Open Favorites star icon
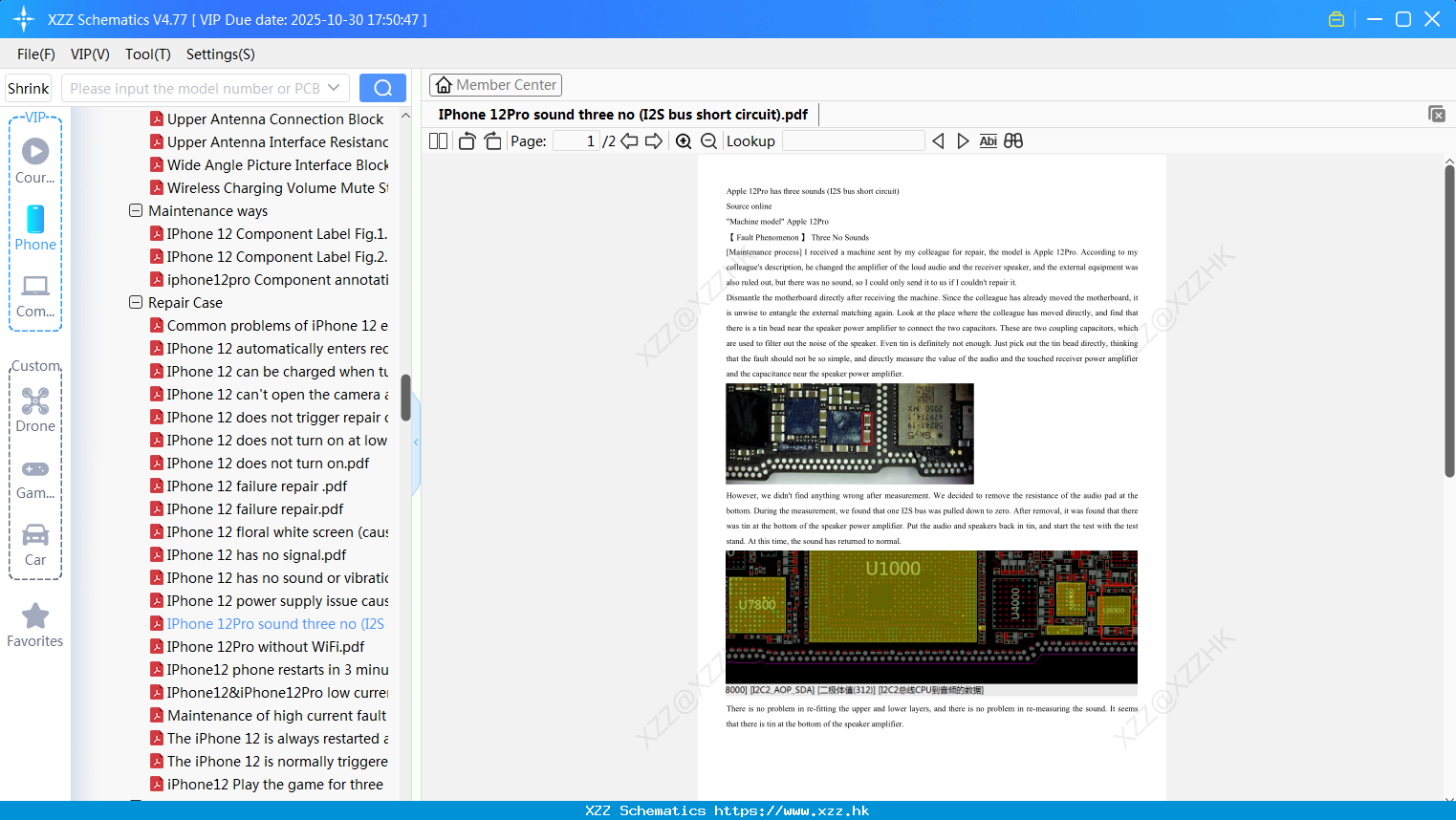 click(x=35, y=625)
